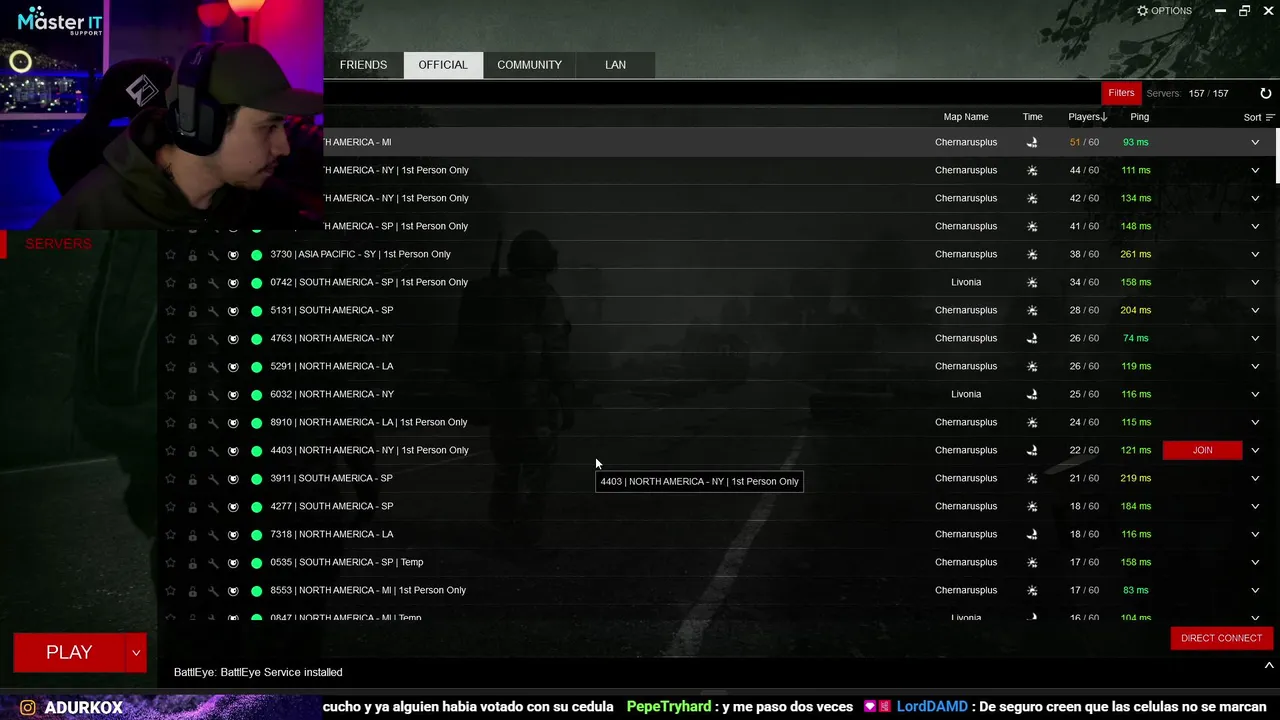Click the daytime icon for Livonia 158 ms row
This screenshot has width=1280, height=720.
(1032, 282)
